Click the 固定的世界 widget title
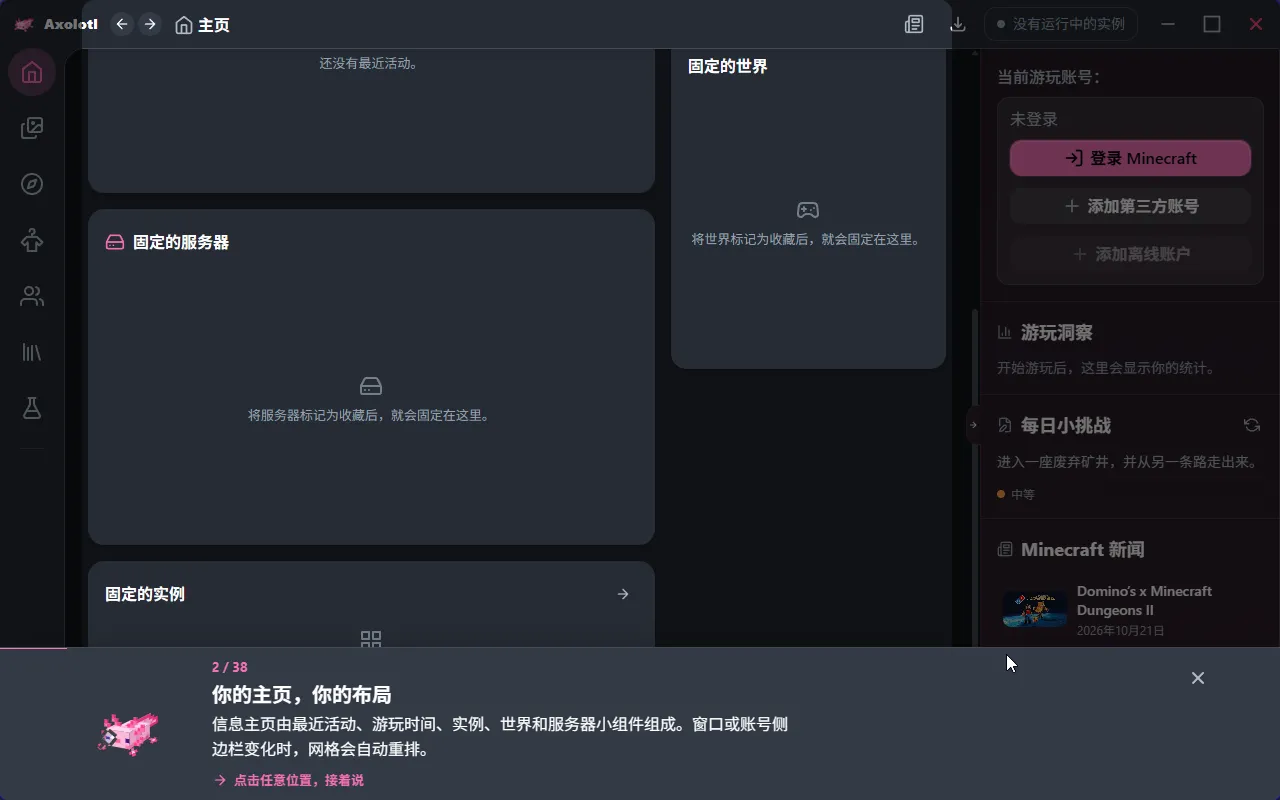The width and height of the screenshot is (1280, 800). (x=728, y=66)
